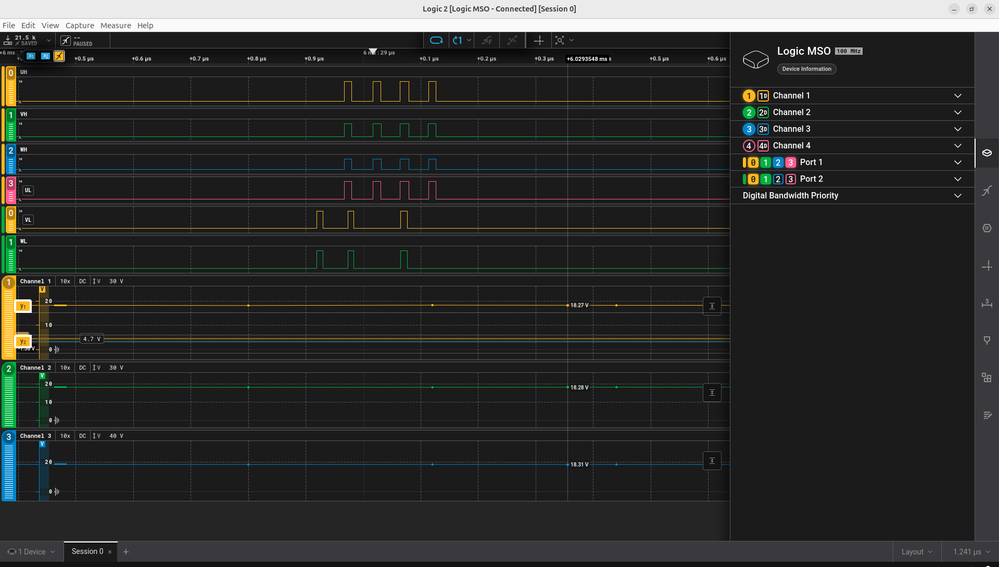Image resolution: width=999 pixels, height=567 pixels.
Task: Click the first blue X1 cursor icon
Action: 31,56
